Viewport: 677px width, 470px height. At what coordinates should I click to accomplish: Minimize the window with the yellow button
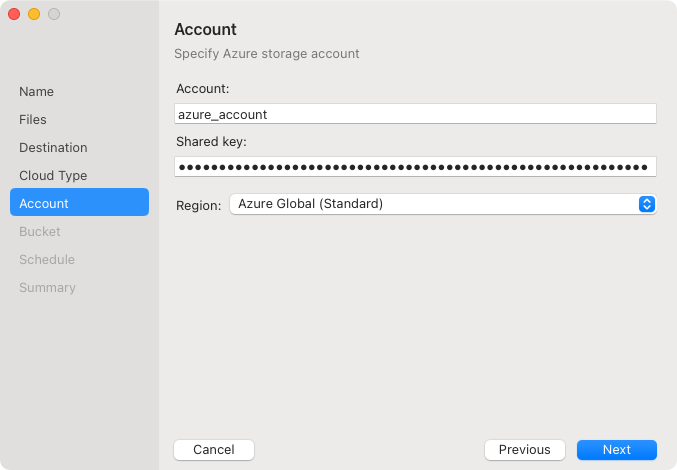tap(34, 14)
